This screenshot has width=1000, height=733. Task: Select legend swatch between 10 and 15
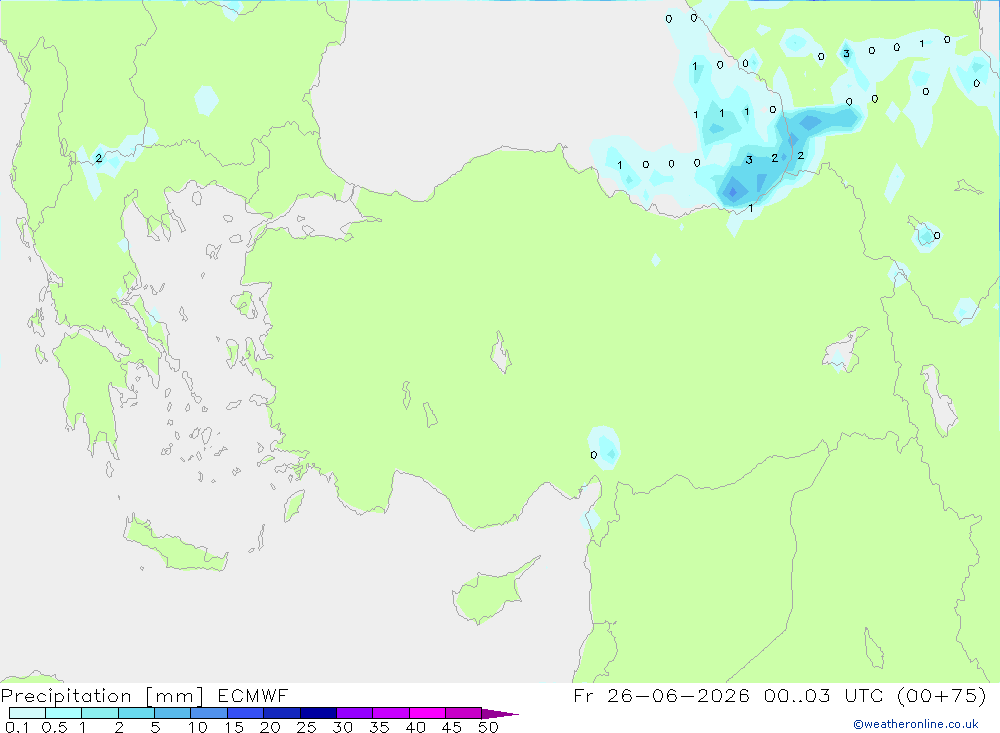pyautogui.click(x=209, y=713)
